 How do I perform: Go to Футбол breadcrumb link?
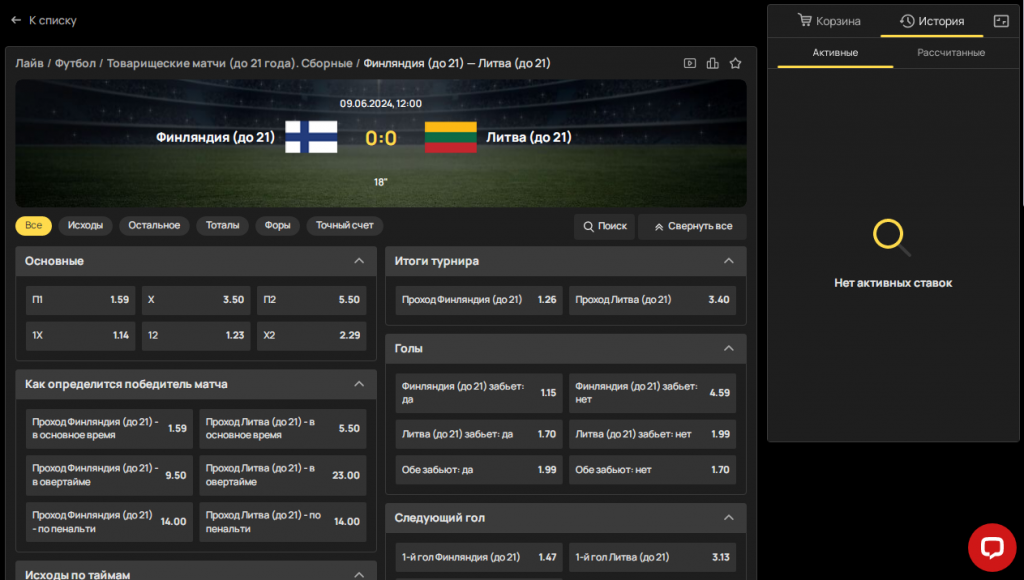point(75,63)
